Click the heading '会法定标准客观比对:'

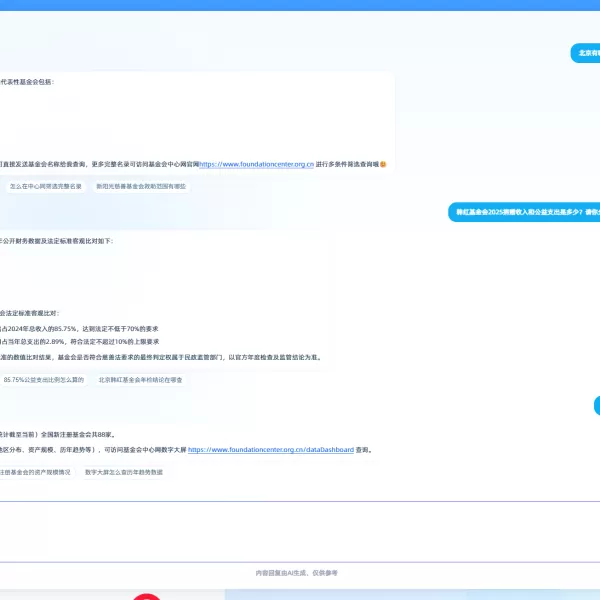click(29, 313)
